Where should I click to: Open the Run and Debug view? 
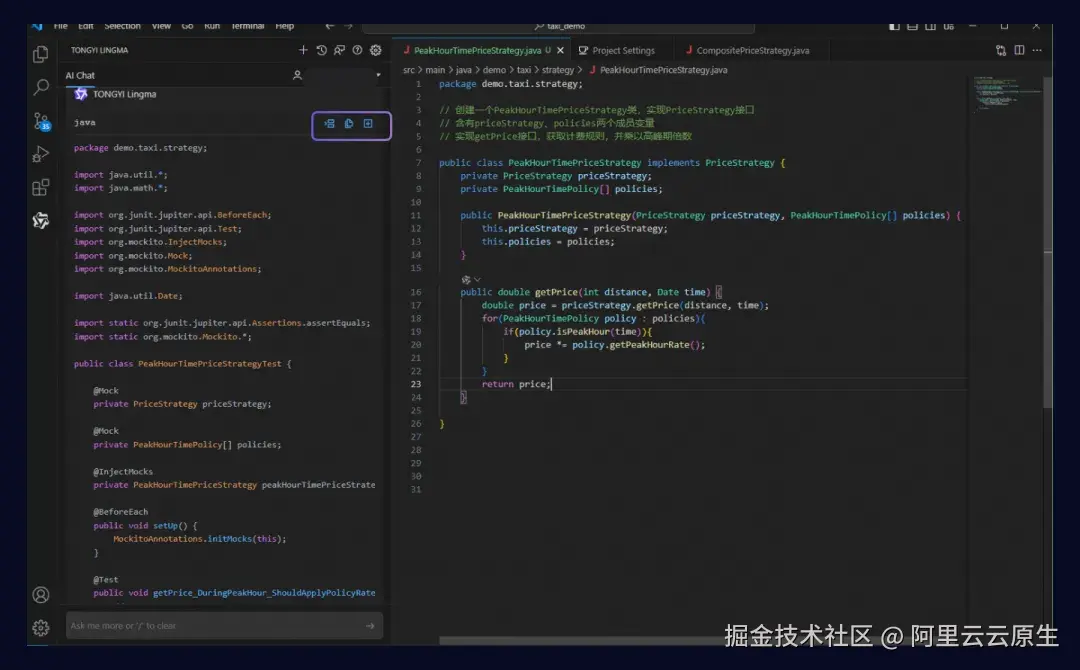(x=41, y=154)
